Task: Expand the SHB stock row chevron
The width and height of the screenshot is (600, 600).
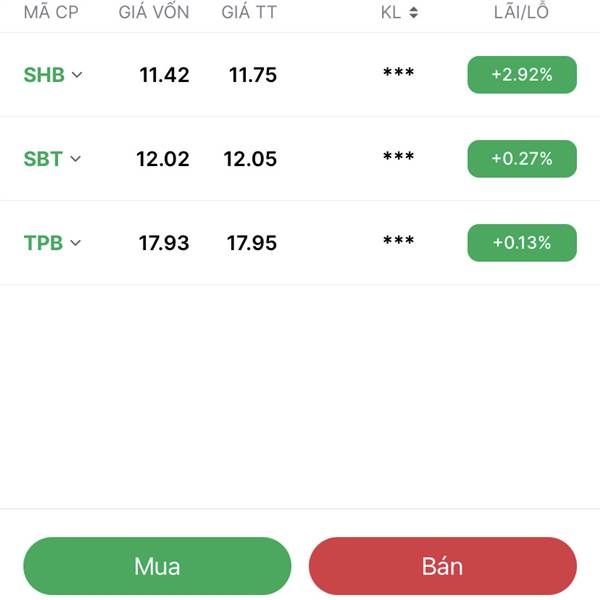Action: [77, 75]
